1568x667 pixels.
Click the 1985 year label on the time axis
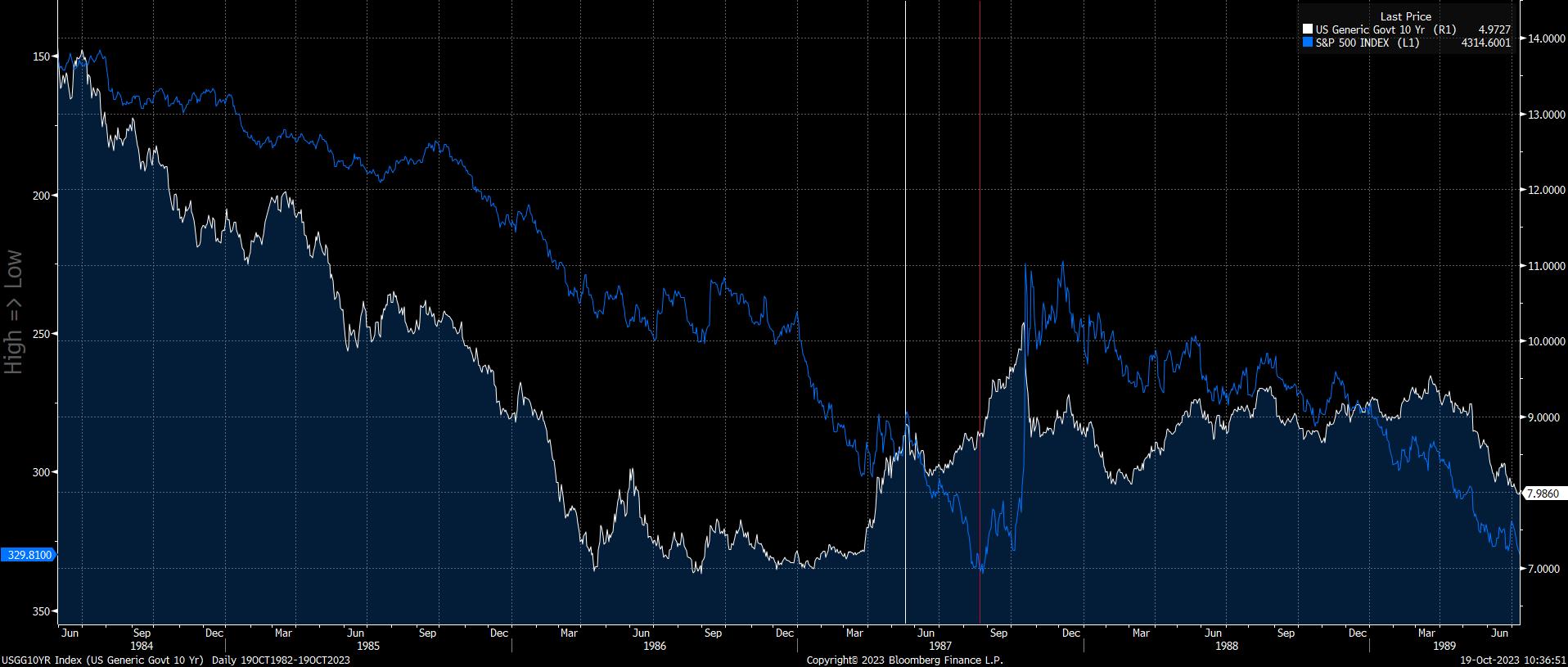[368, 646]
